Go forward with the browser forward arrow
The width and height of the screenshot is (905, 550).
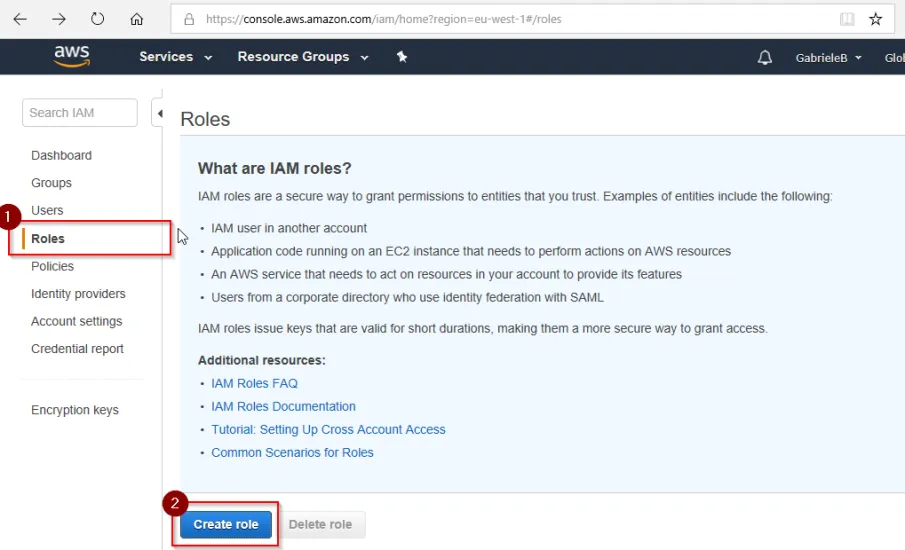click(59, 19)
